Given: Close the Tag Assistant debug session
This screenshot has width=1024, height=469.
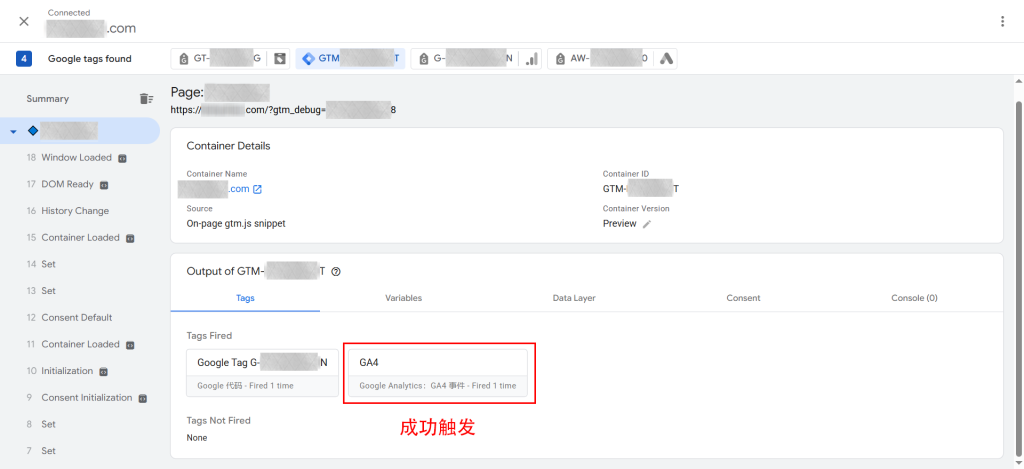Looking at the screenshot, I should (24, 22).
